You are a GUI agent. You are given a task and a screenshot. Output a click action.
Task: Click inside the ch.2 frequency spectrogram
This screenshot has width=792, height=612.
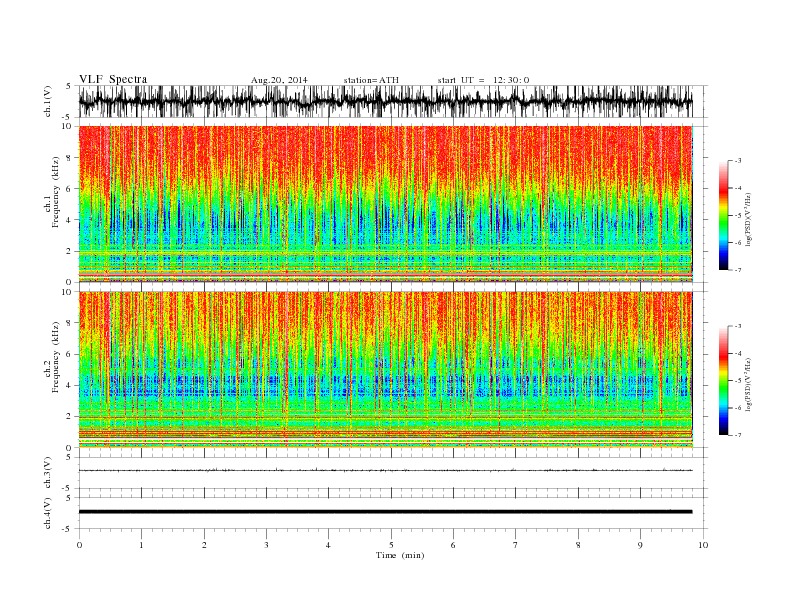pos(385,370)
